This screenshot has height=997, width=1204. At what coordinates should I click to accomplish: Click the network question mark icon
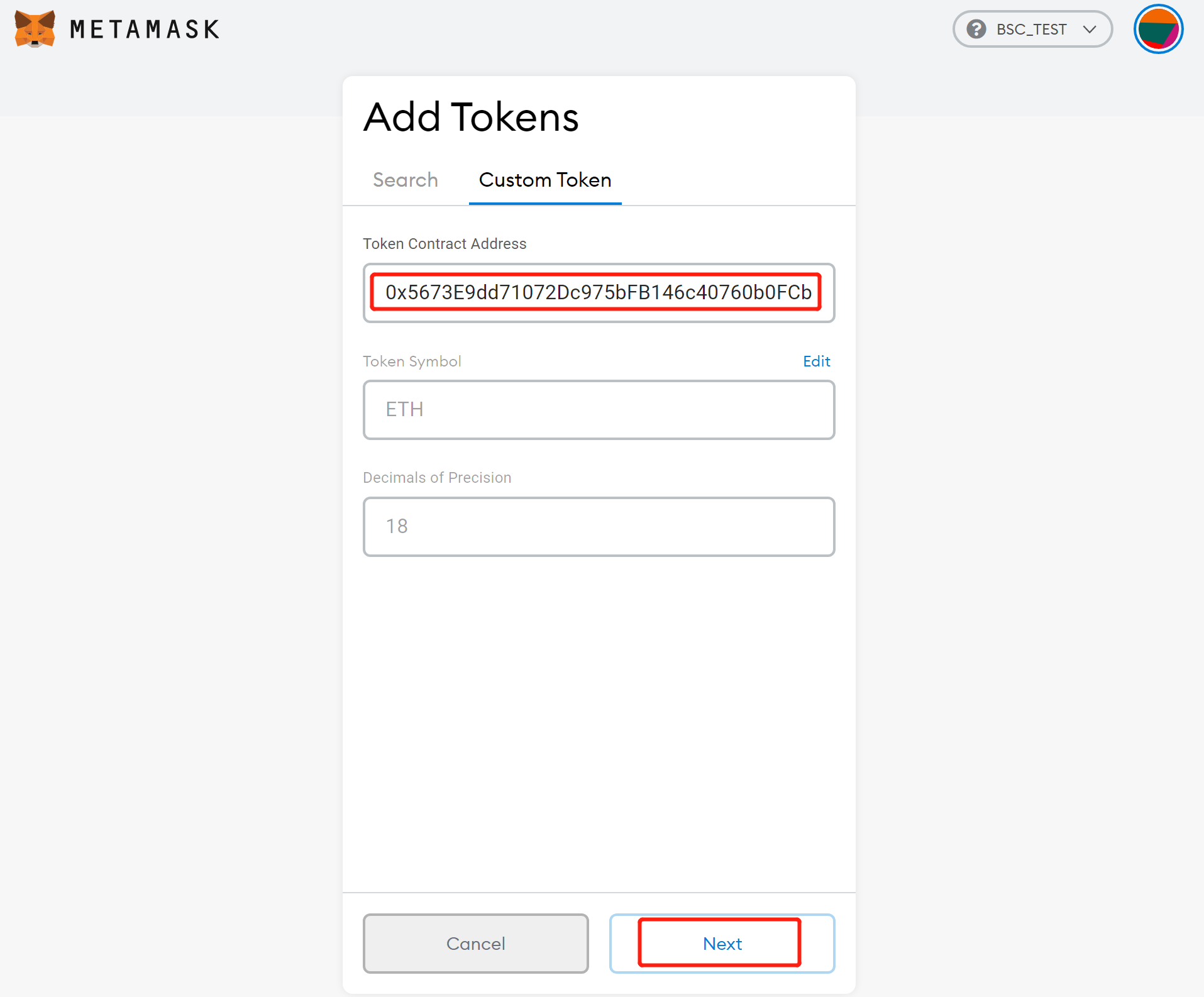click(976, 29)
